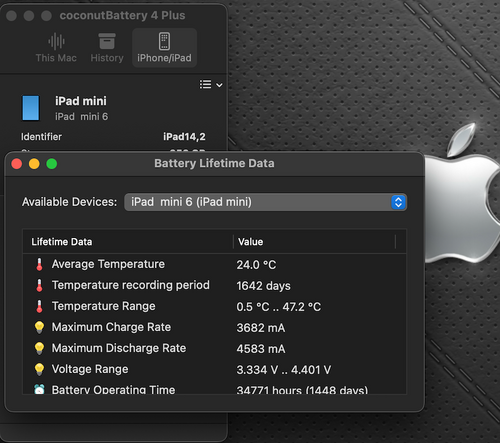The image size is (500, 443).
Task: Click the Value column header
Action: click(314, 242)
